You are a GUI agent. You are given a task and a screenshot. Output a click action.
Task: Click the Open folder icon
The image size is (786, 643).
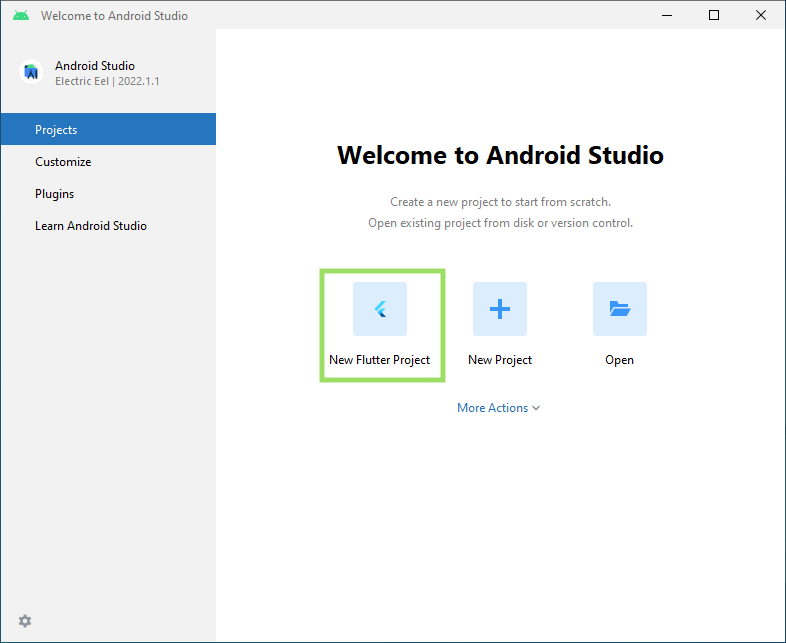(620, 309)
